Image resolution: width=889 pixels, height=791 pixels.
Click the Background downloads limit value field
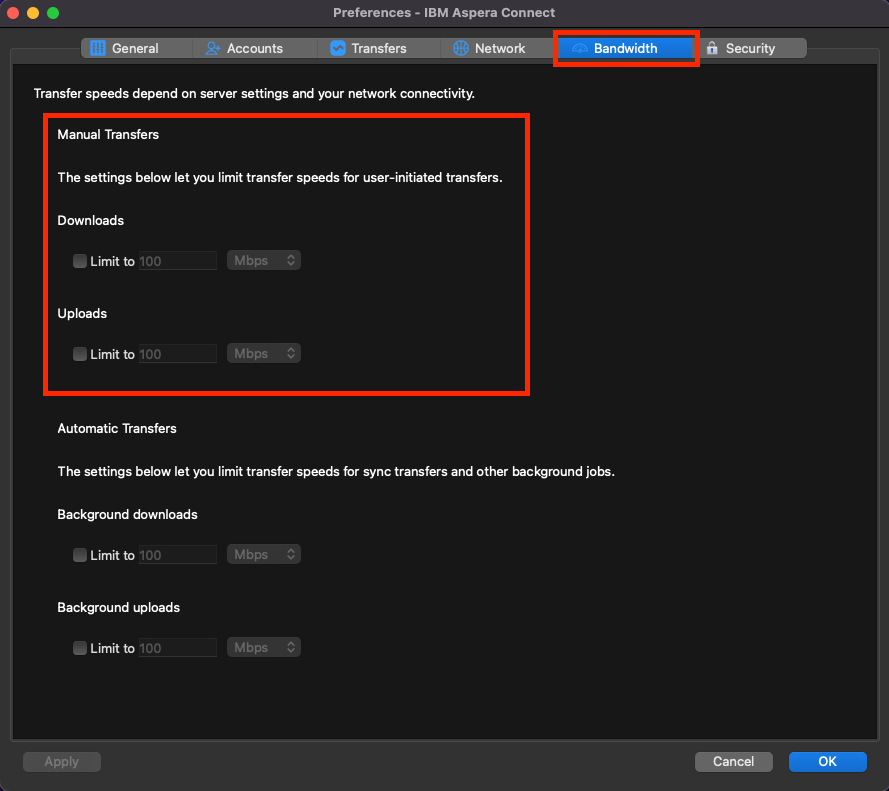177,555
